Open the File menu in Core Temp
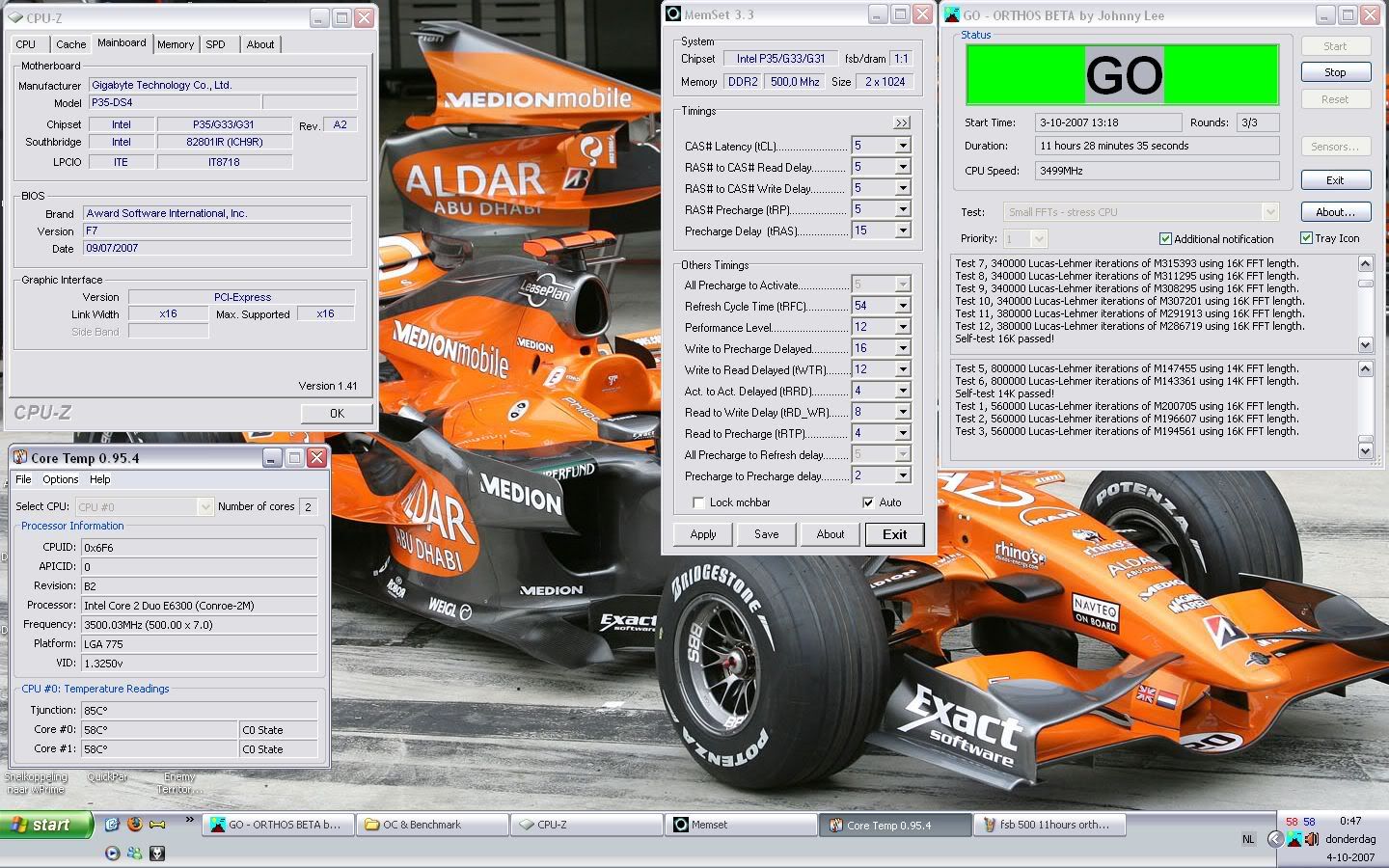 pos(23,479)
